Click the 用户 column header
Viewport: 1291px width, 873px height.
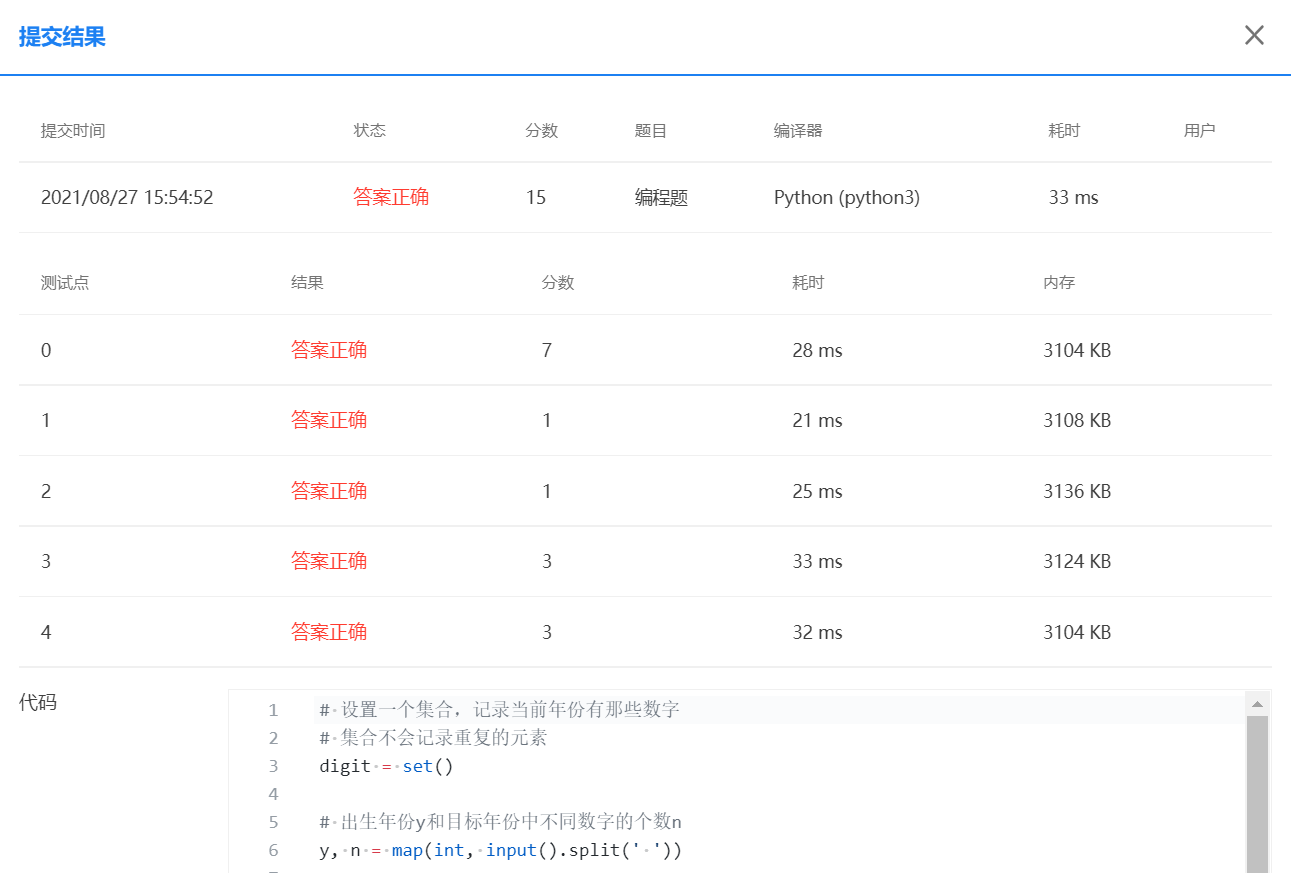[x=1200, y=131]
